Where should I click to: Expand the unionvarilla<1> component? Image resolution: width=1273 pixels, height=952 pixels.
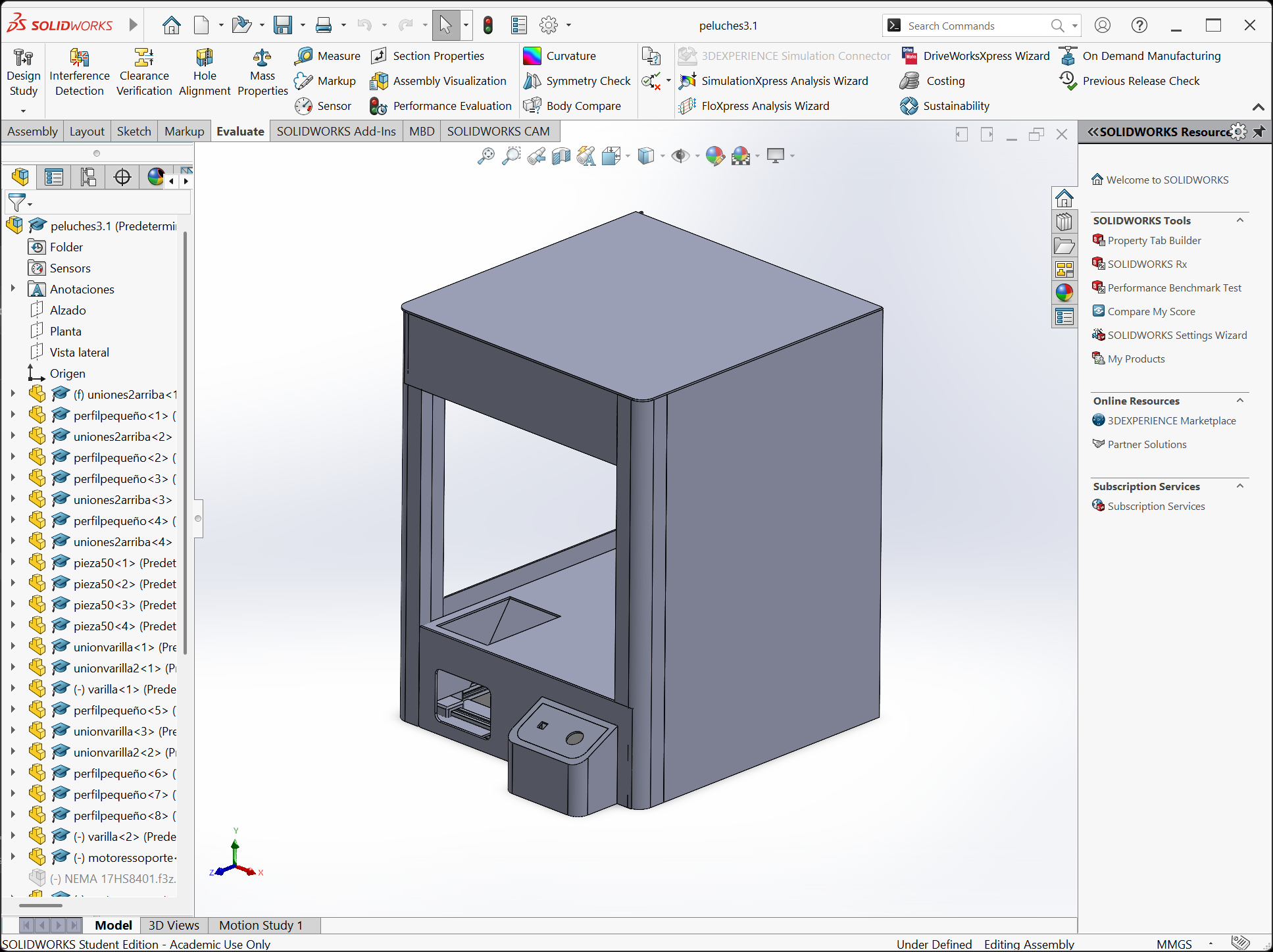coord(12,646)
